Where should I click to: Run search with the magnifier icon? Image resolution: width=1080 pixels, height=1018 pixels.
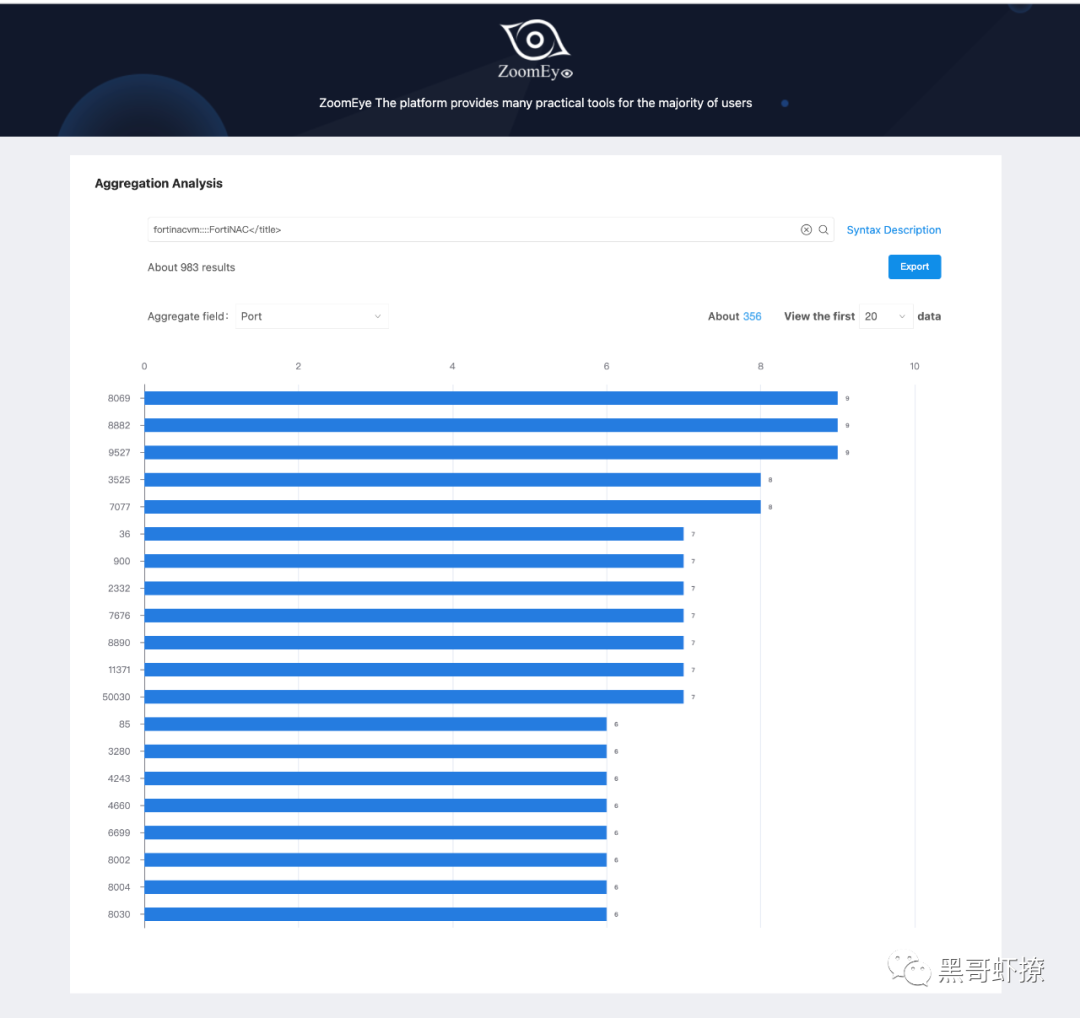823,229
